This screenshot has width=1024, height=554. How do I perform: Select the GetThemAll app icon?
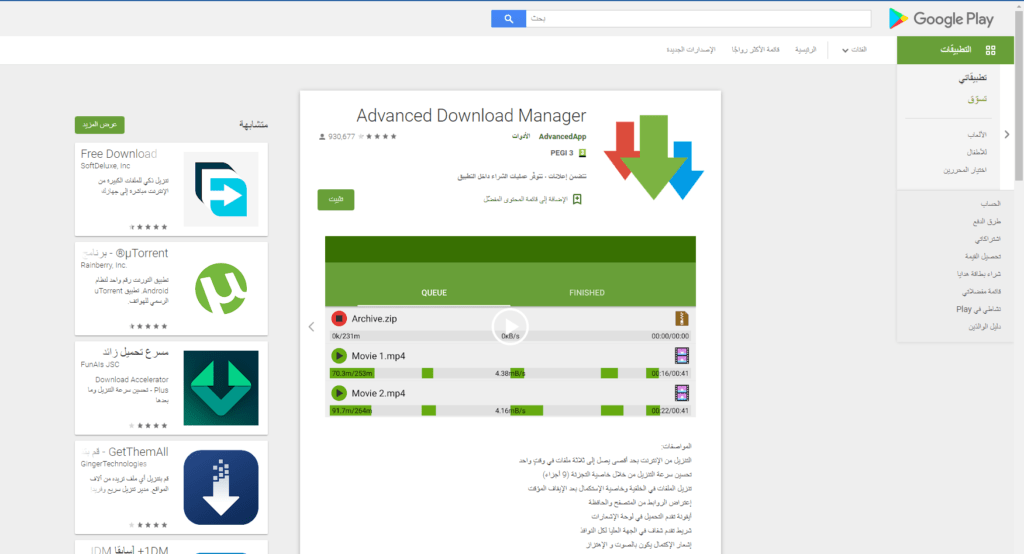[x=221, y=487]
